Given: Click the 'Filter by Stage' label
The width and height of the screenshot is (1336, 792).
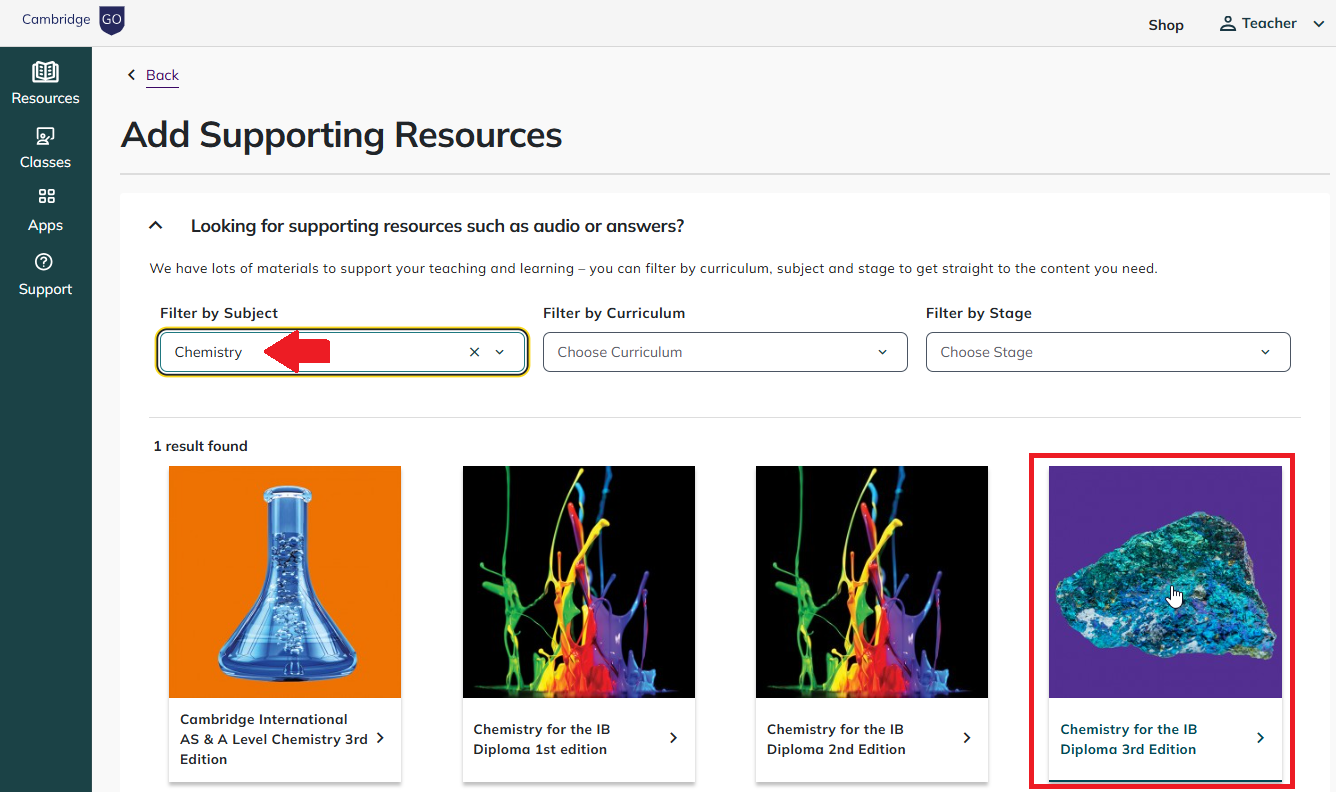Looking at the screenshot, I should (x=979, y=313).
